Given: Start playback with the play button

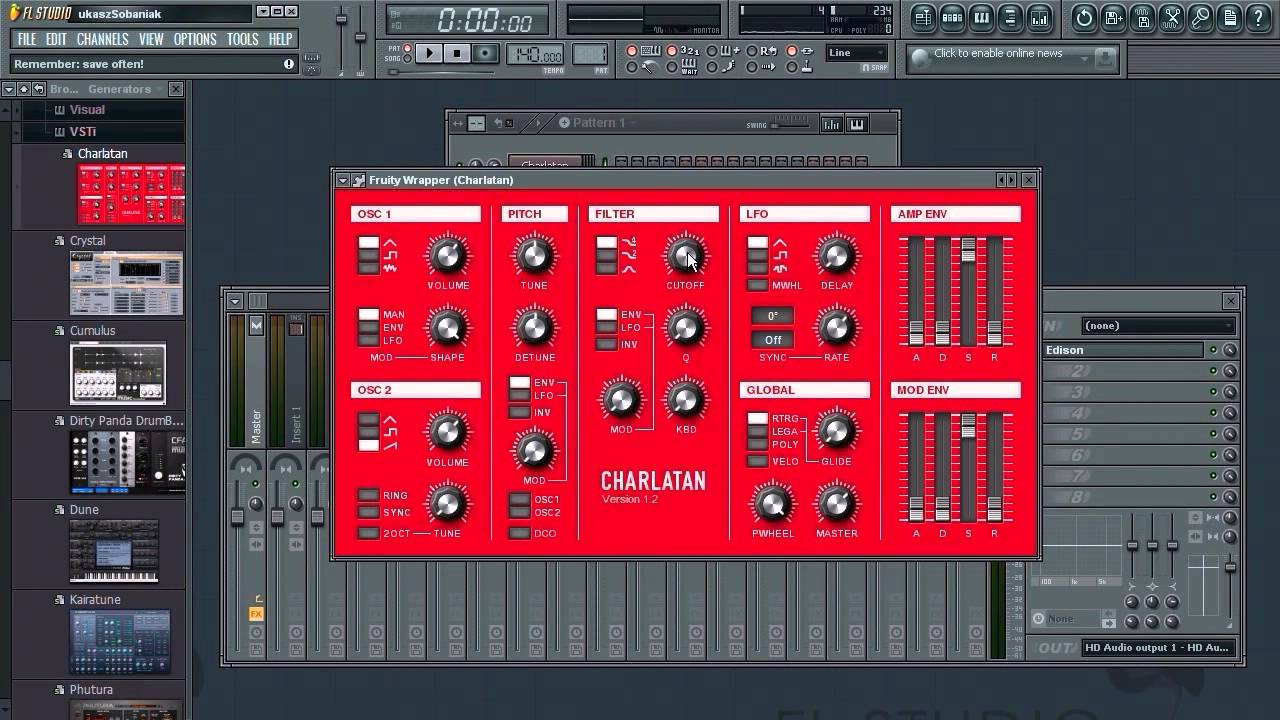Looking at the screenshot, I should (x=429, y=53).
